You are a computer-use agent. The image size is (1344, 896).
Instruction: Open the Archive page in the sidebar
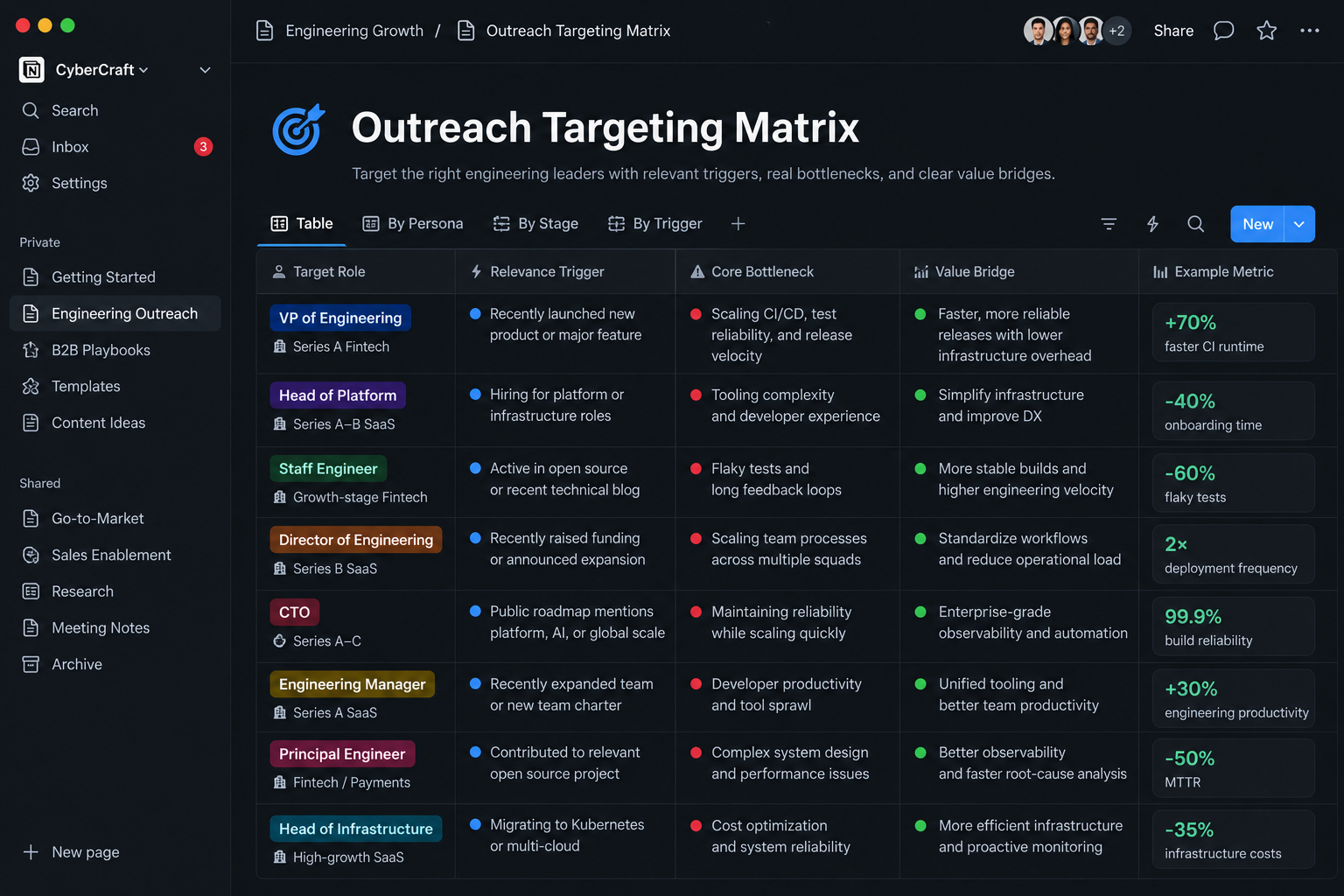coord(115,664)
